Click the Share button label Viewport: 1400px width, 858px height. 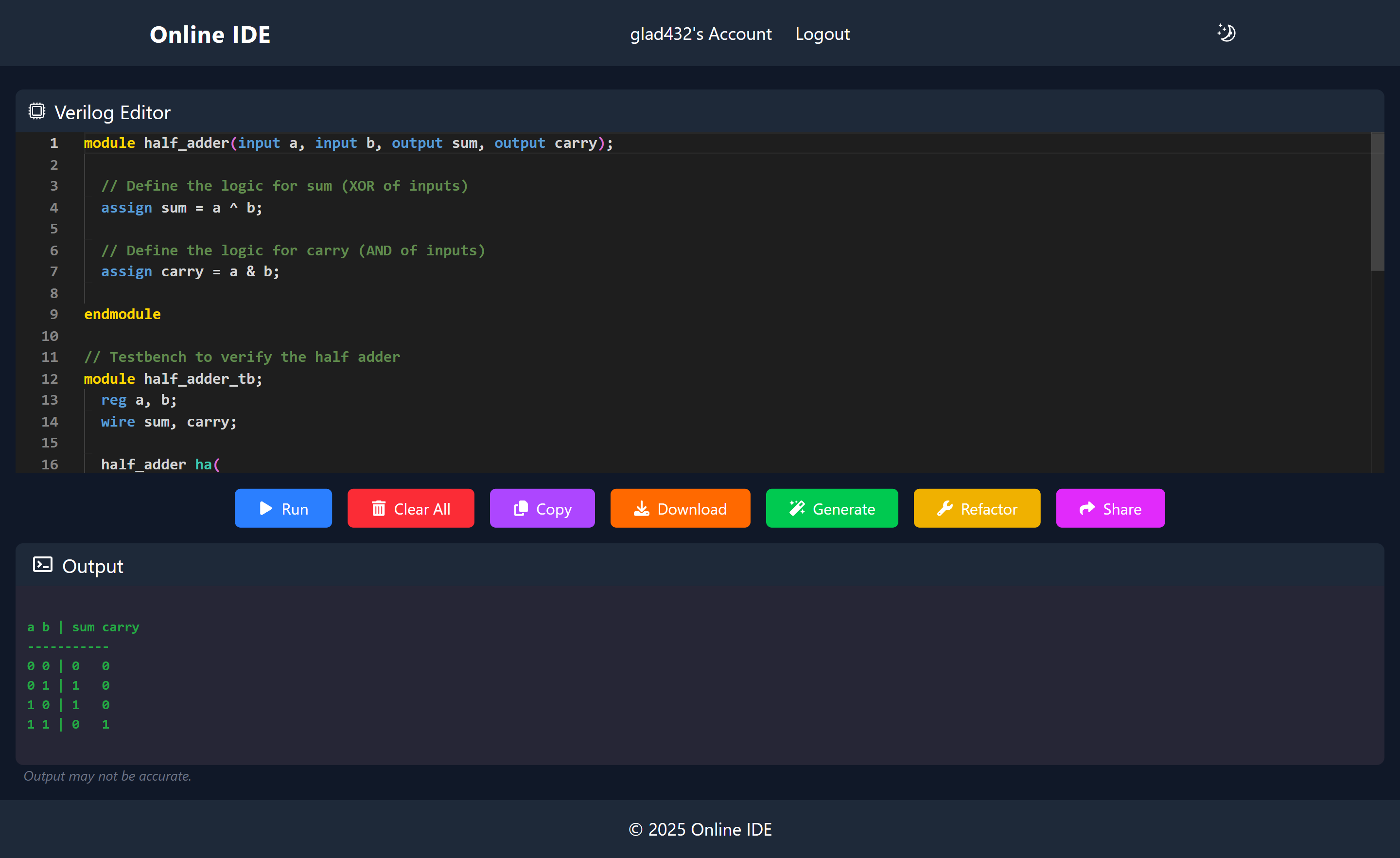coord(1121,509)
